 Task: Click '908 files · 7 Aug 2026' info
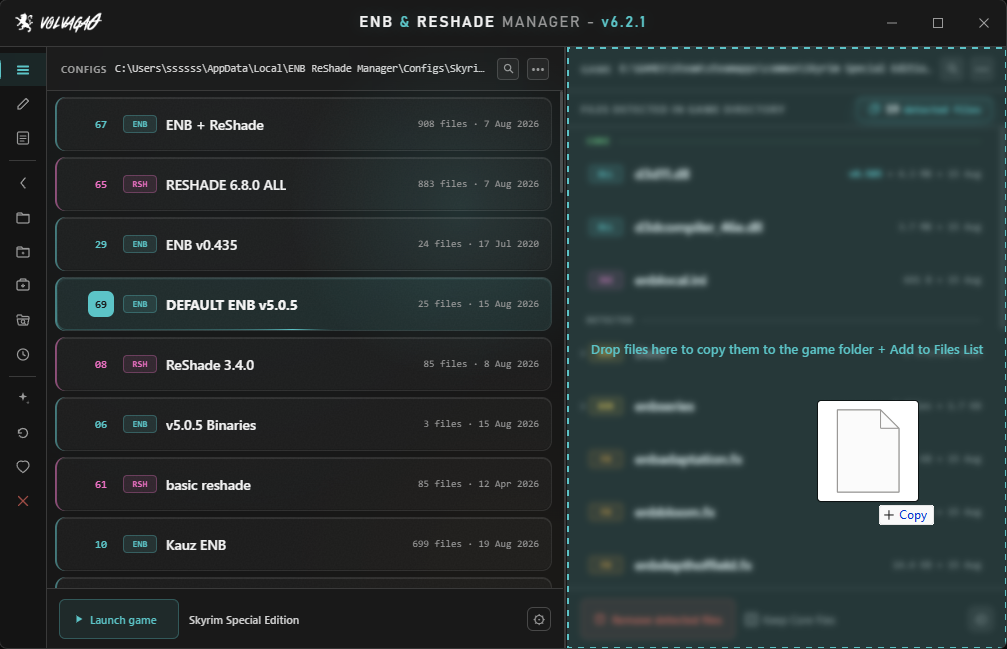click(478, 124)
